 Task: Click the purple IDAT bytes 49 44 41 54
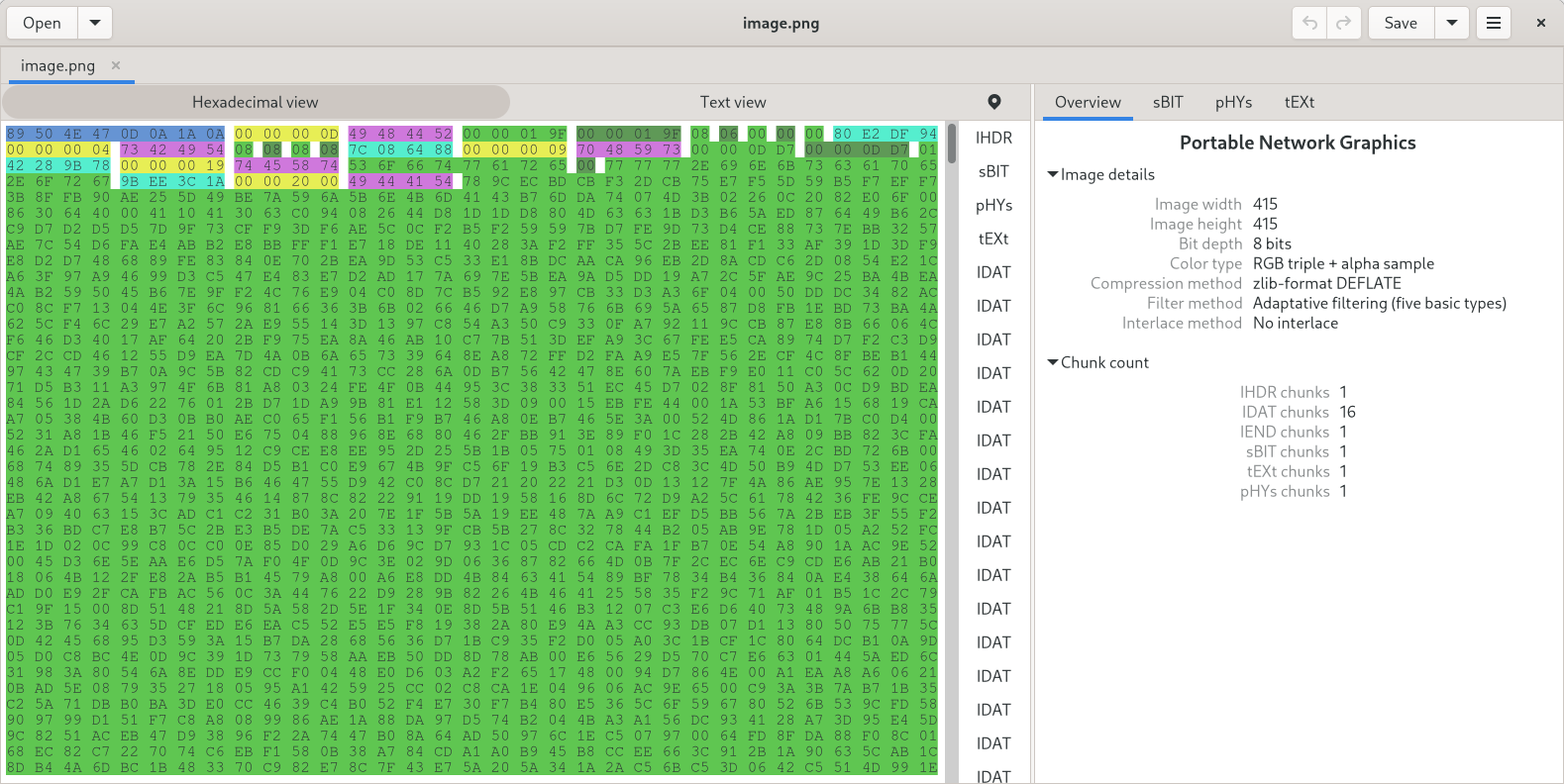[400, 181]
